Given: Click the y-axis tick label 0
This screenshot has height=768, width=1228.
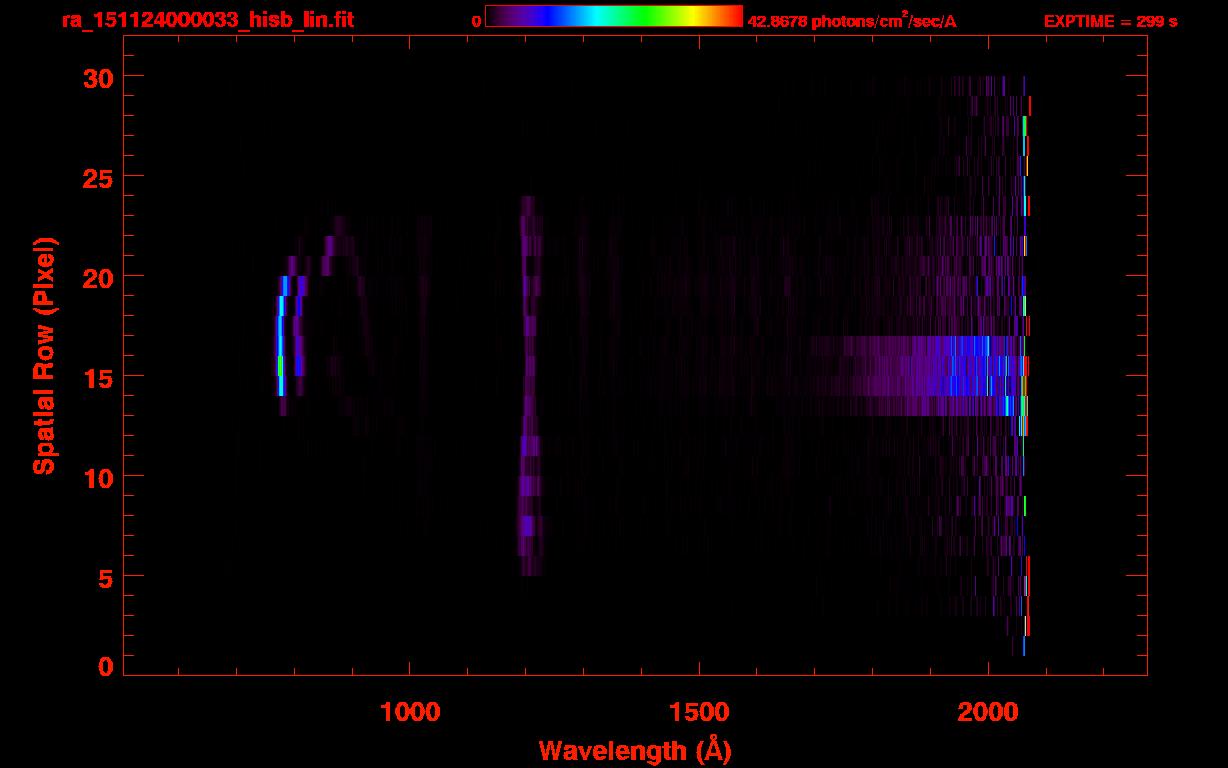Looking at the screenshot, I should pyautogui.click(x=105, y=667).
